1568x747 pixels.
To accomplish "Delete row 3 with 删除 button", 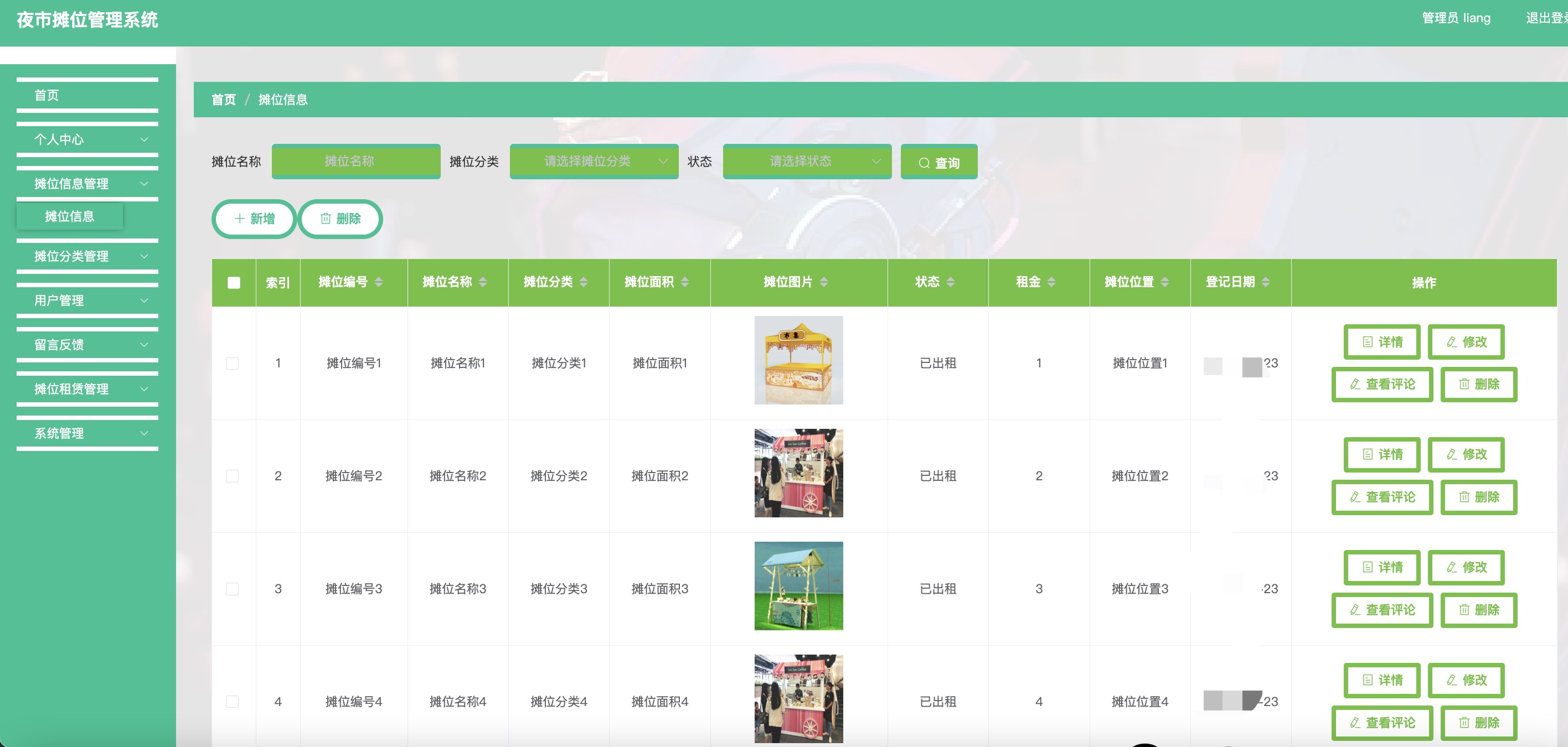I will tap(1478, 610).
